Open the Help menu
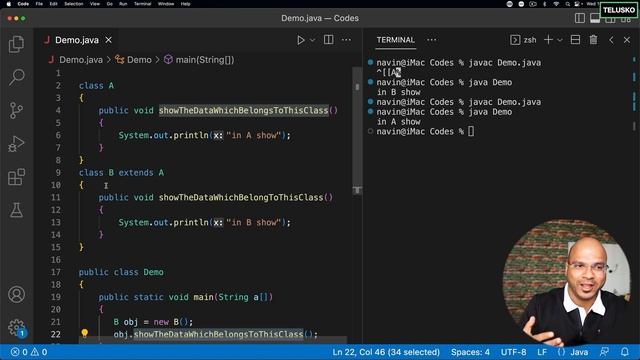Viewport: 640px width, 360px height. (x=186, y=4)
